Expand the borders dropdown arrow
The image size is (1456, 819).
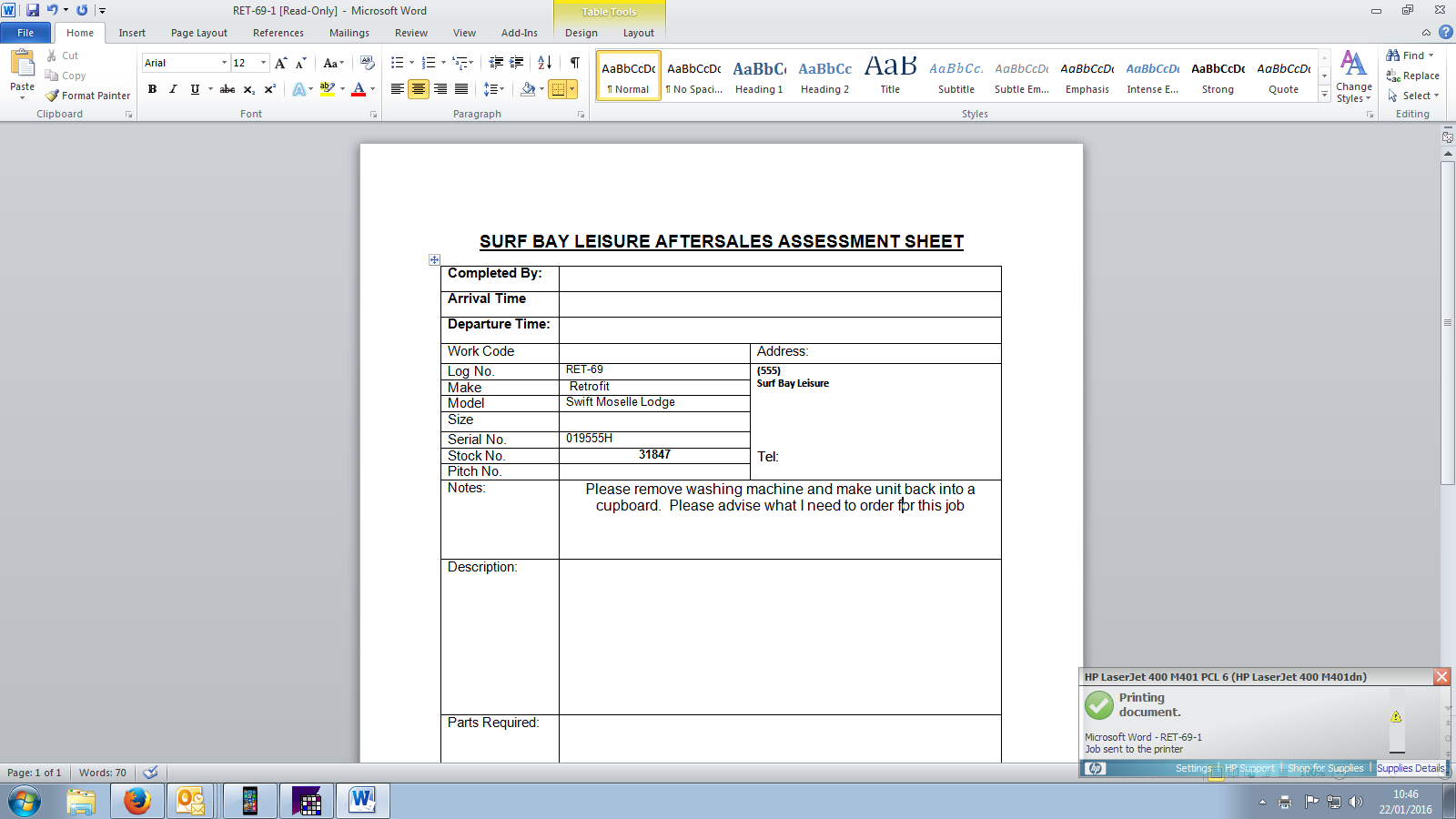click(x=572, y=89)
